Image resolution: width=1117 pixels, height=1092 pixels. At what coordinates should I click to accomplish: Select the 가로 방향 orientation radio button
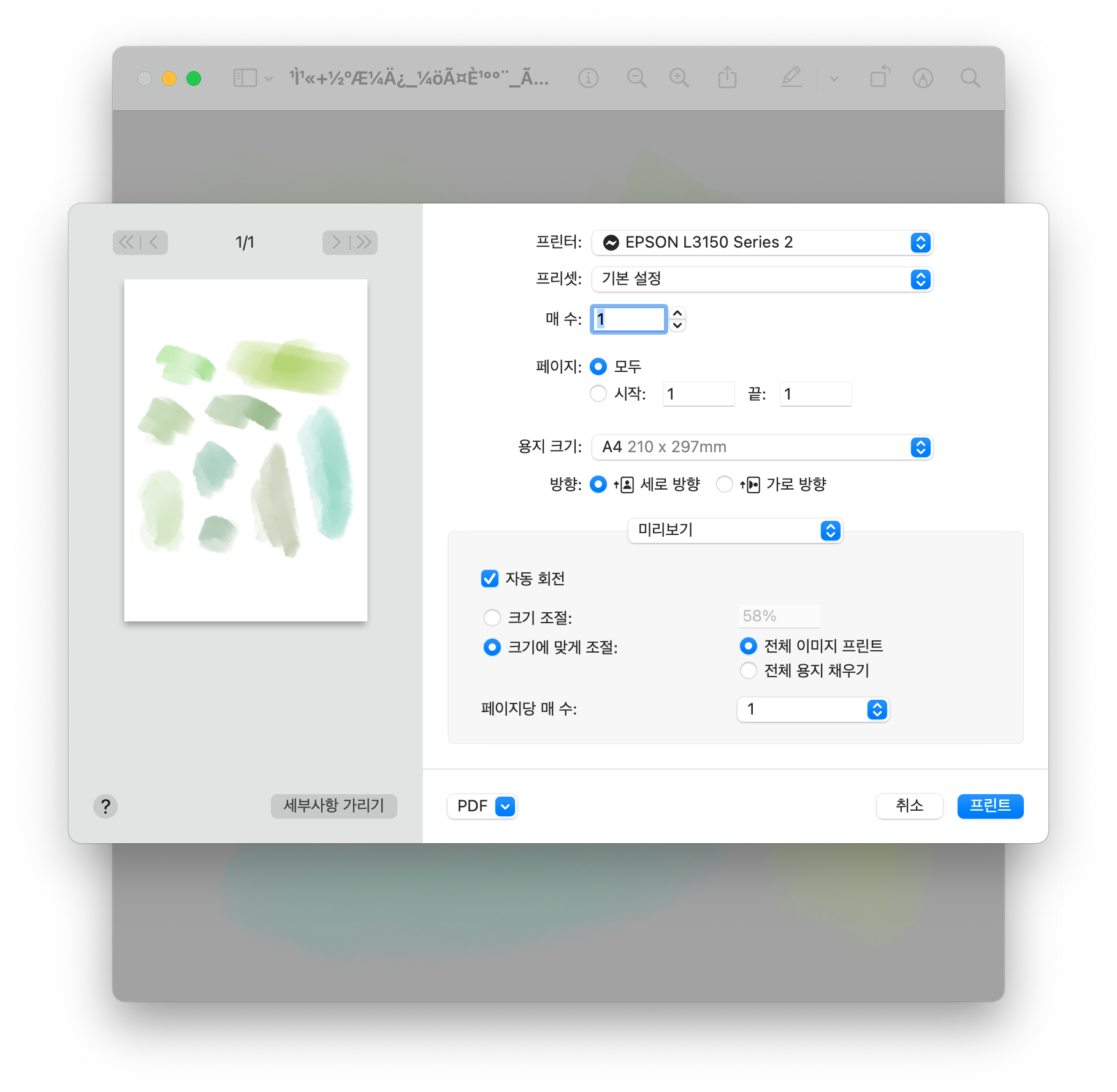(725, 484)
